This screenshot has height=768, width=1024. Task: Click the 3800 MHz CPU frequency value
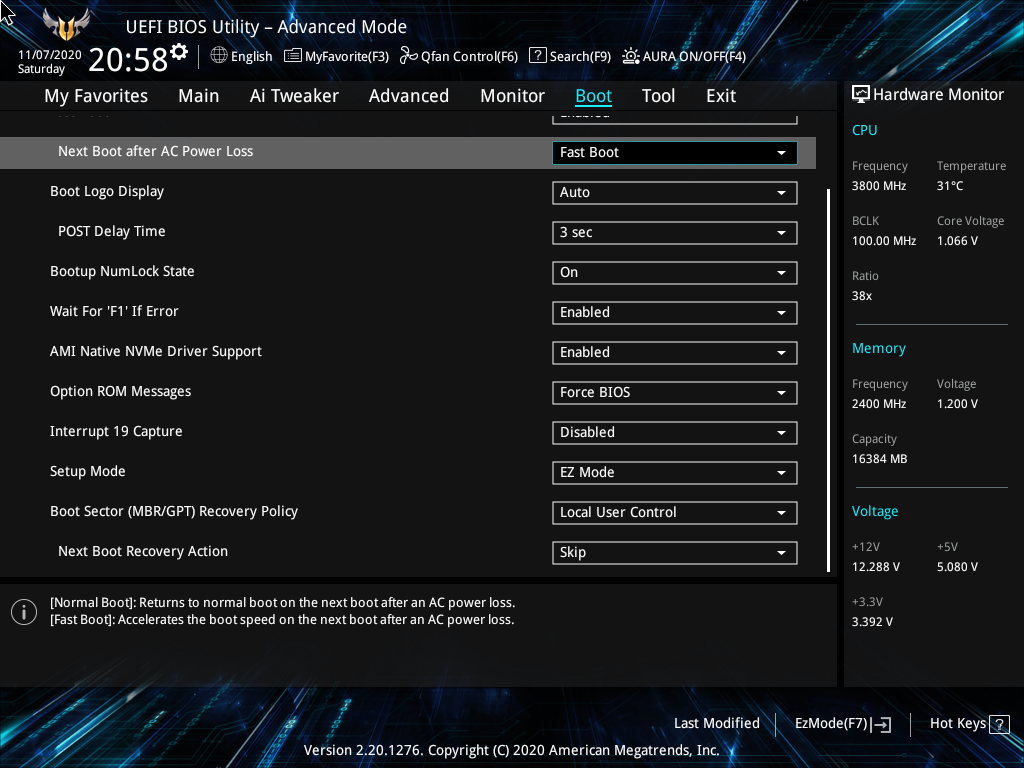point(879,186)
